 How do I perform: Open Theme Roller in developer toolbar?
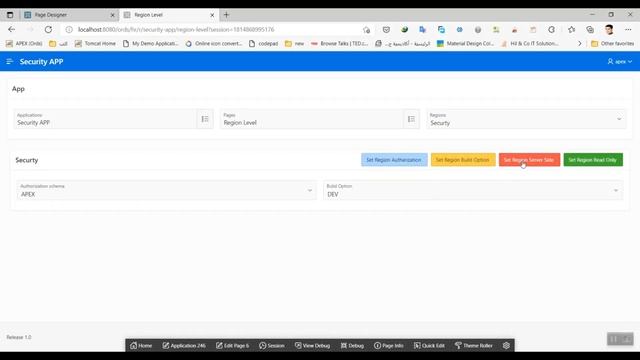pos(474,345)
